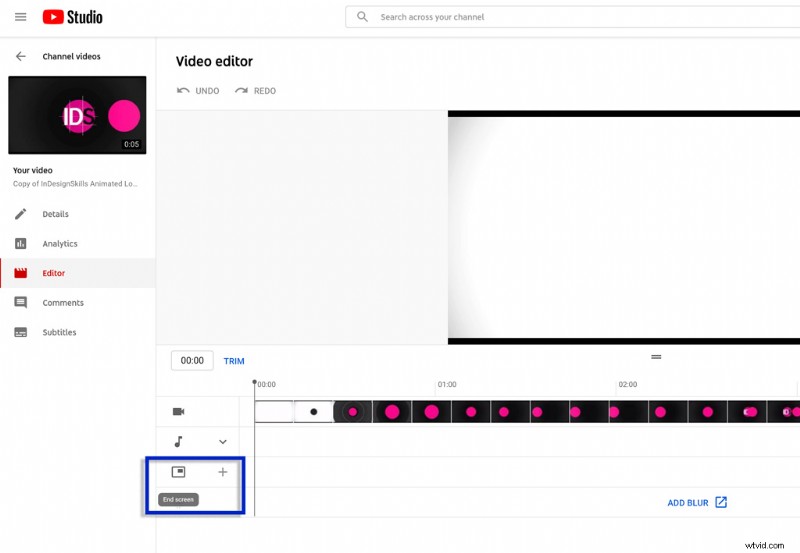Open Analytics in the sidebar
The width and height of the screenshot is (800, 553).
(78, 243)
